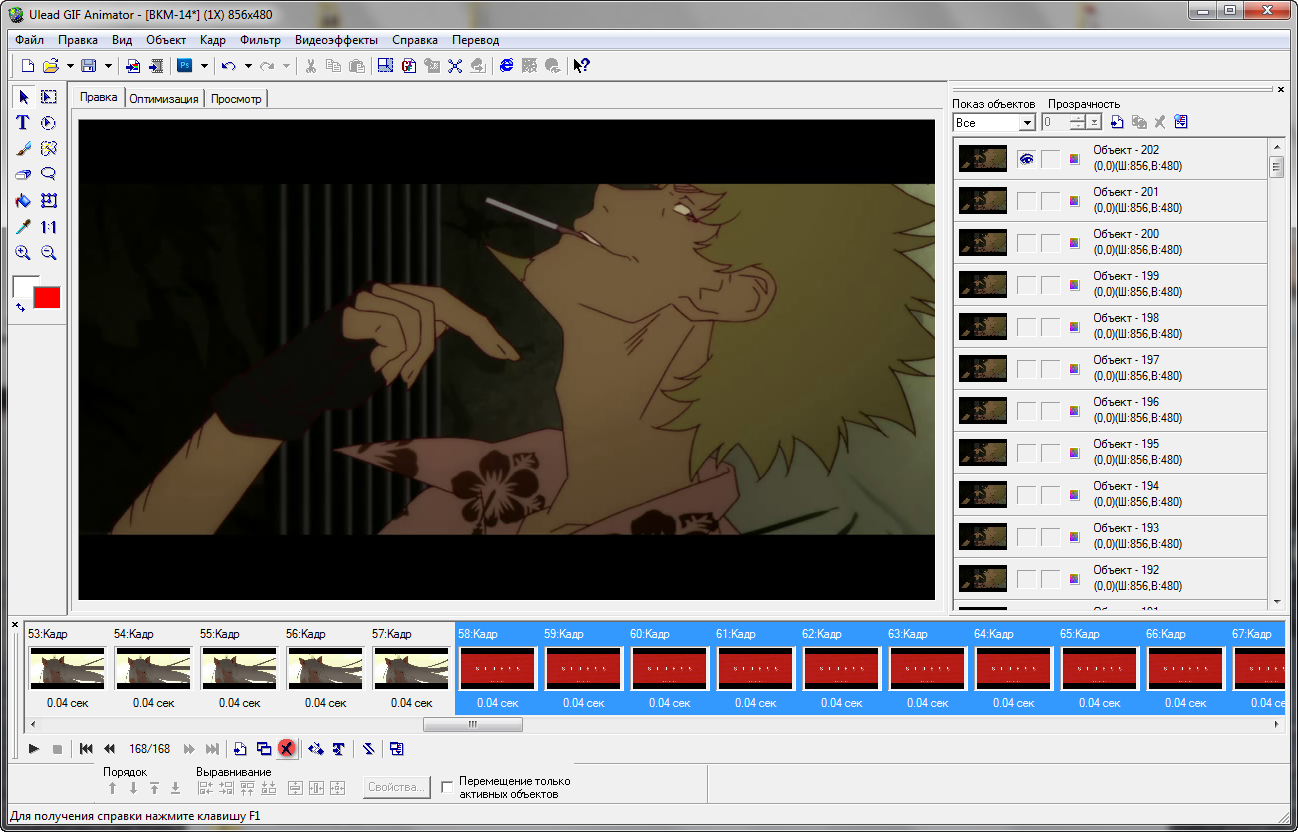Show Объект - 201 via its eye box
The height and width of the screenshot is (832, 1298).
coord(1026,201)
